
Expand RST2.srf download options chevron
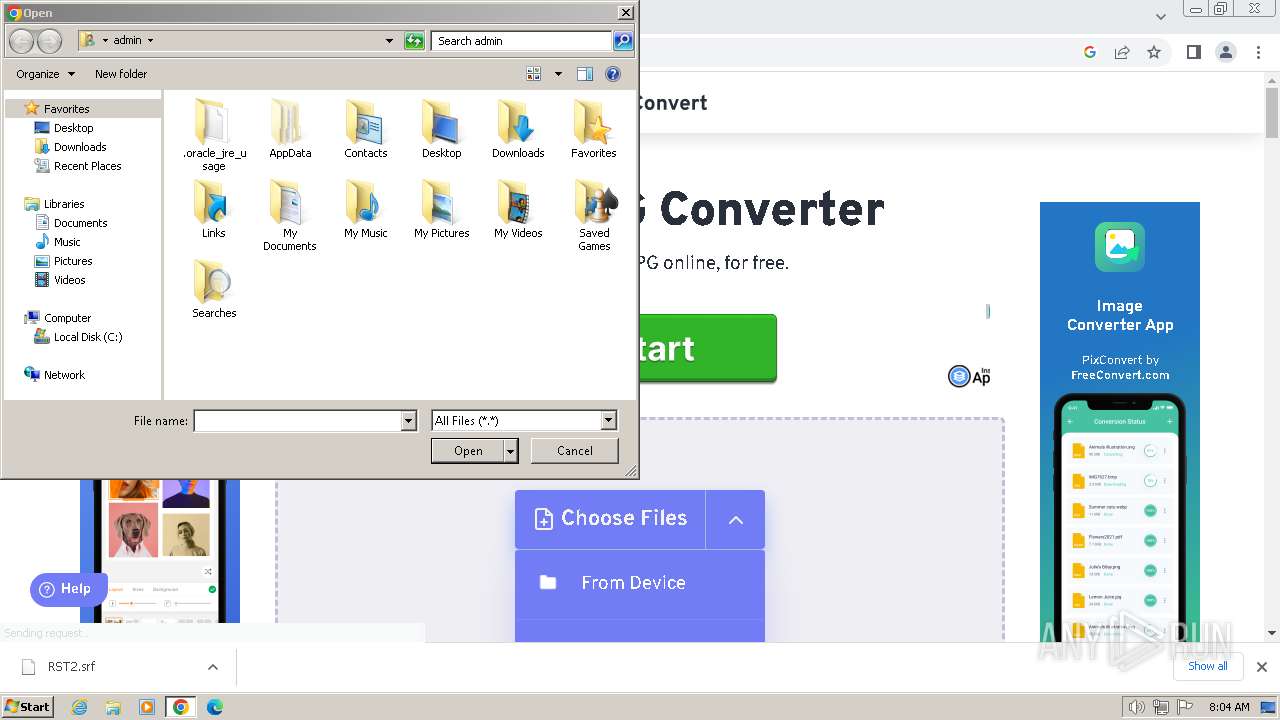pyautogui.click(x=212, y=667)
